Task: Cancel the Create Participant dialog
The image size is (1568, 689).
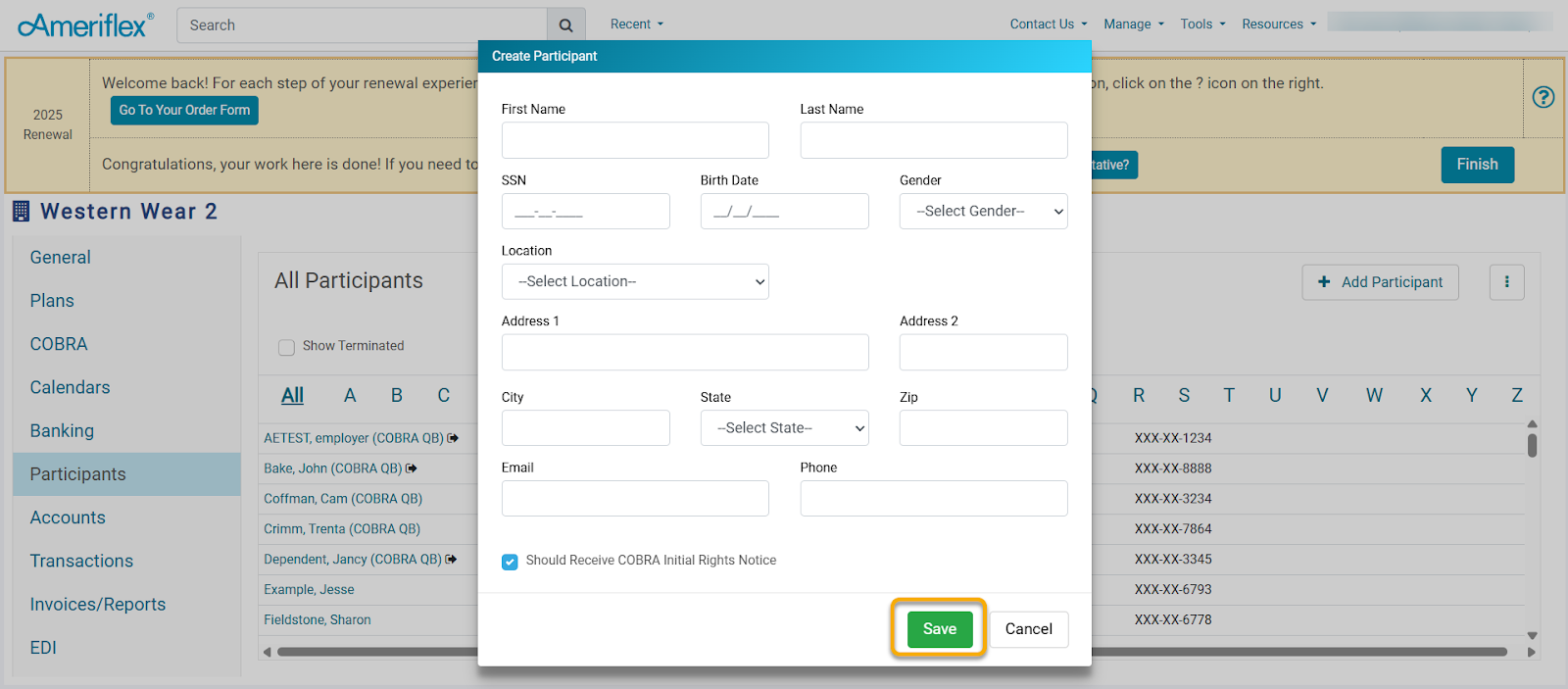Action: click(1028, 629)
